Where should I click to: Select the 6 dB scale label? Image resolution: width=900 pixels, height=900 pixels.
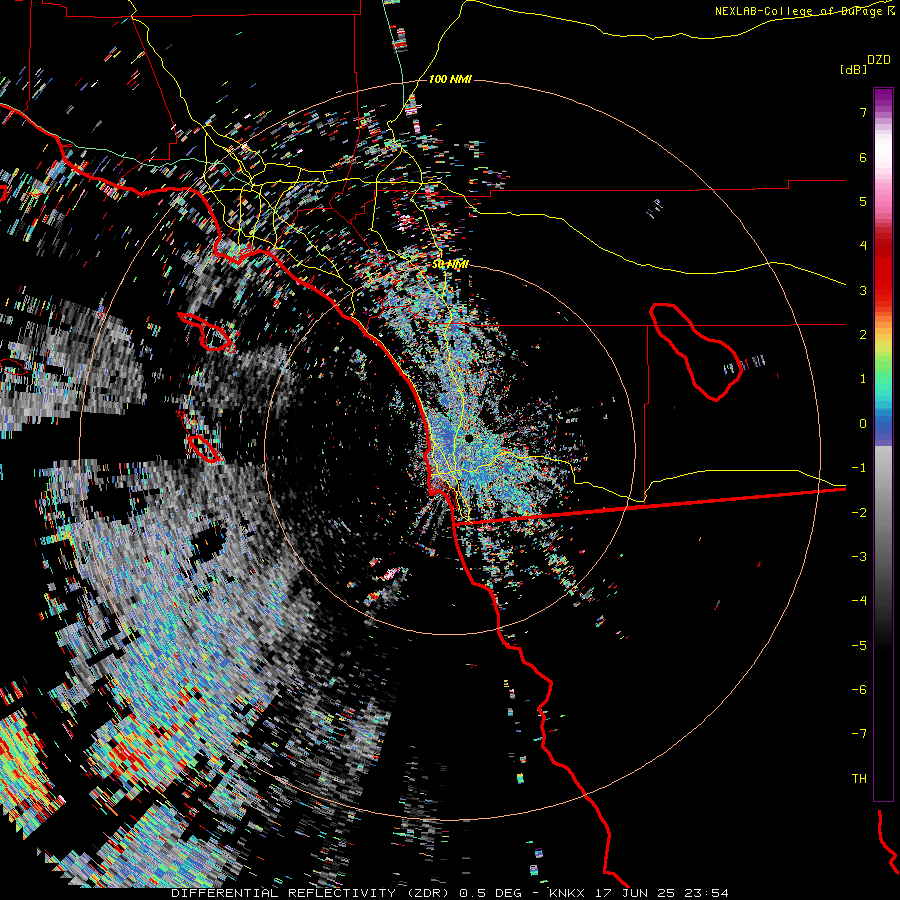coord(863,157)
